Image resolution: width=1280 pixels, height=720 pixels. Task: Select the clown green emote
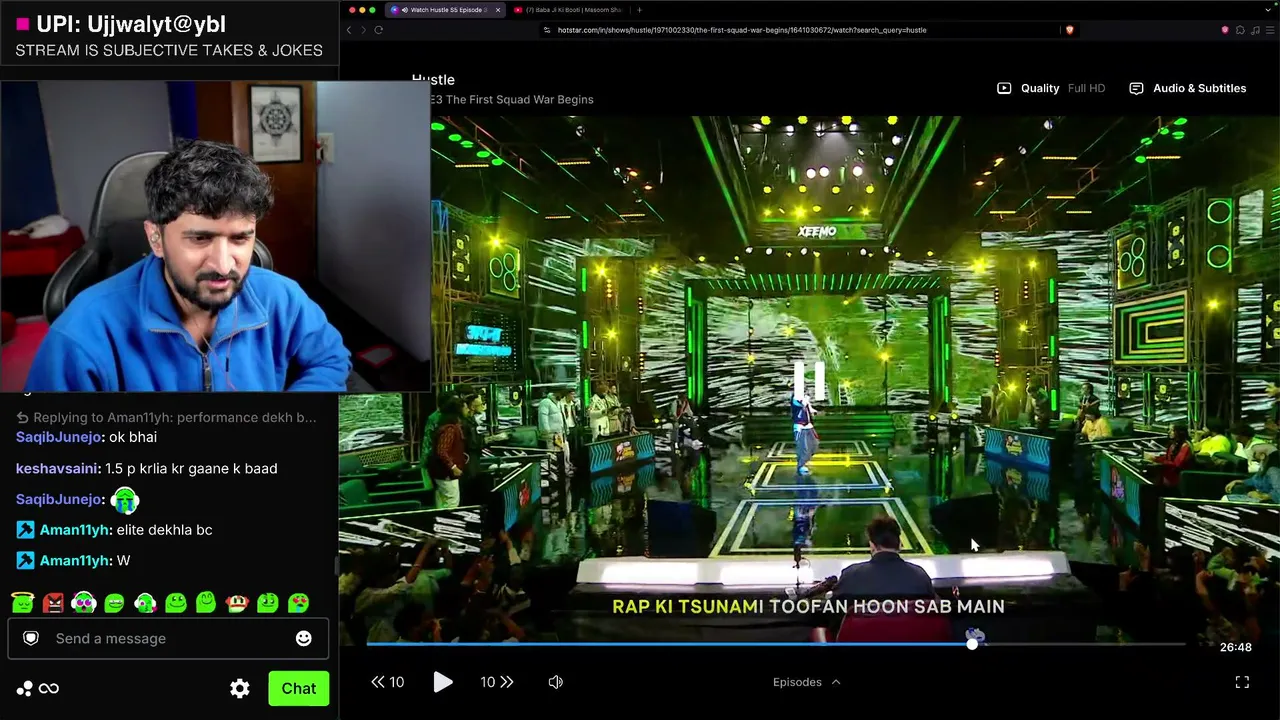point(237,602)
